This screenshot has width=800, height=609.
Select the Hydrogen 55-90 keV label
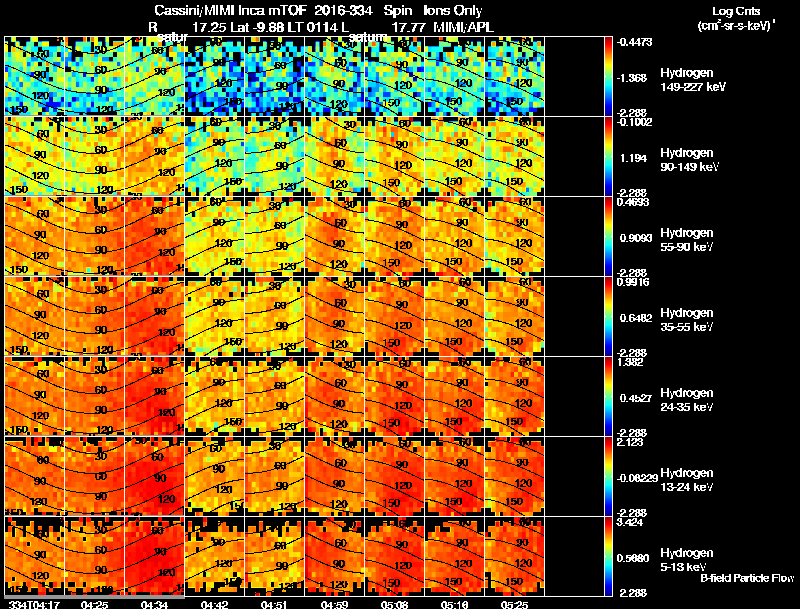[687, 240]
